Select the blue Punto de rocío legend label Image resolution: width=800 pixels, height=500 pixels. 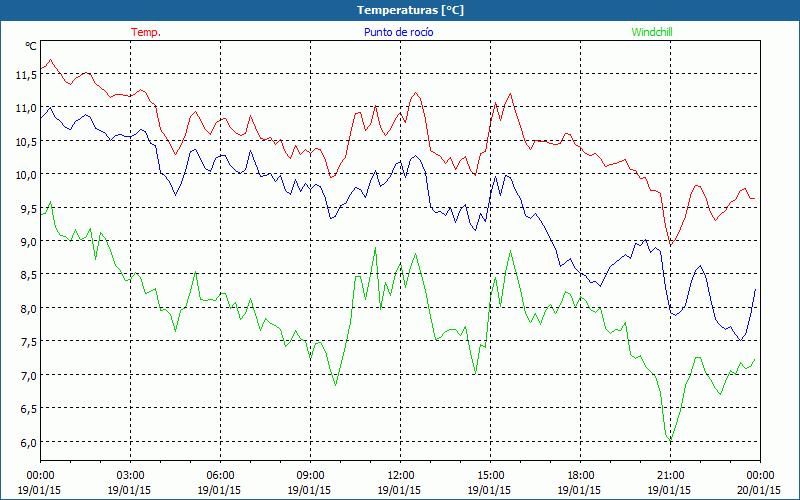(398, 32)
